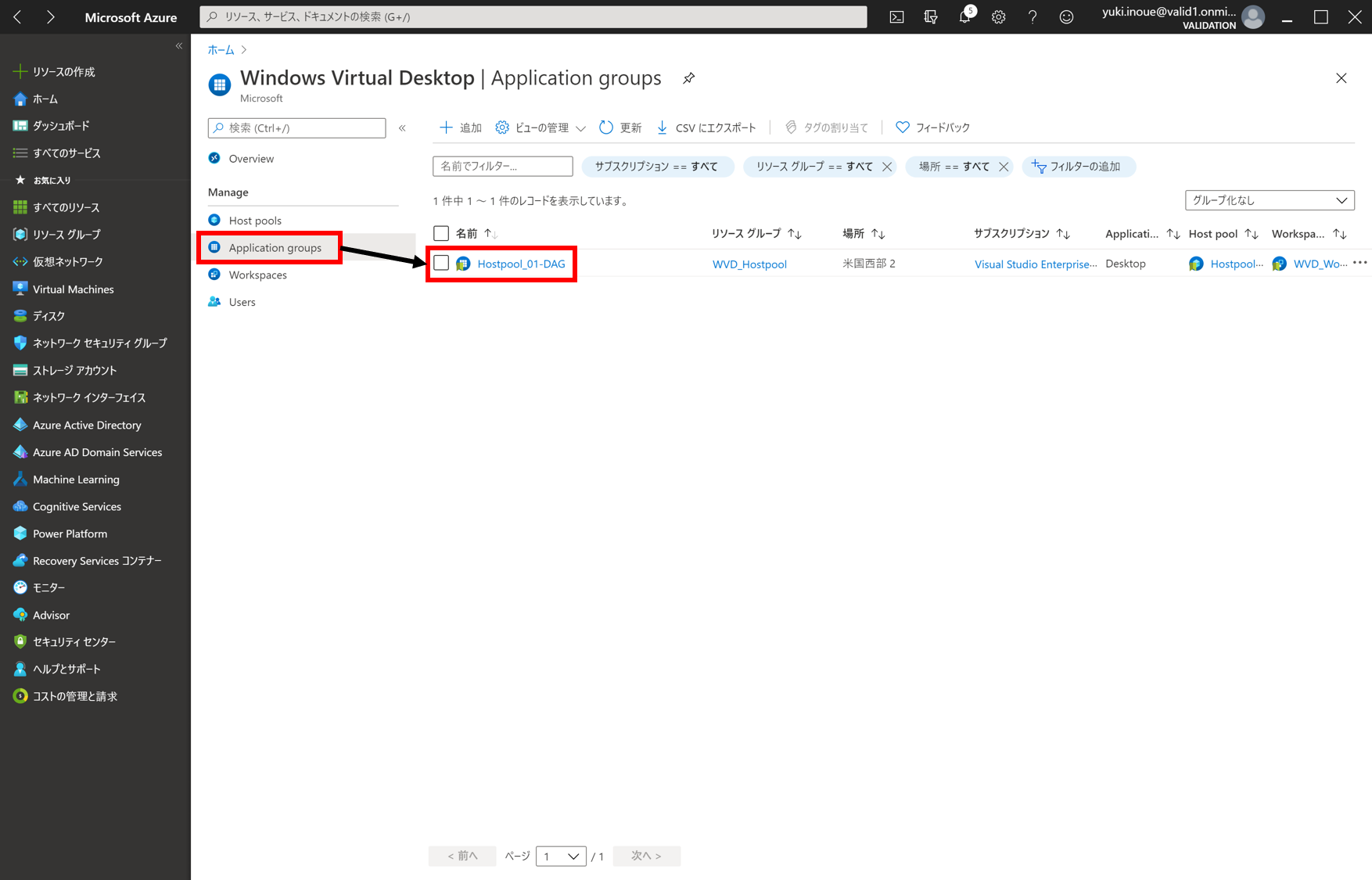Click the Home breadcrumb link

pyautogui.click(x=221, y=50)
